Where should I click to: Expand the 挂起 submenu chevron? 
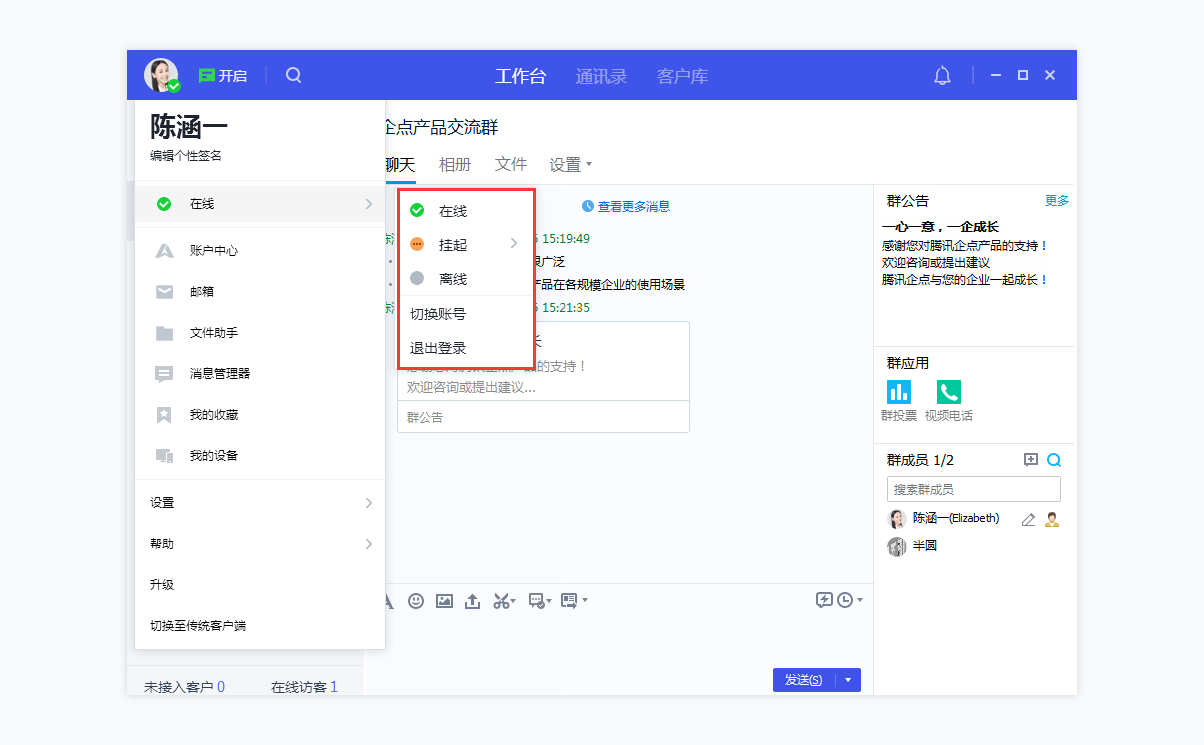pos(516,243)
